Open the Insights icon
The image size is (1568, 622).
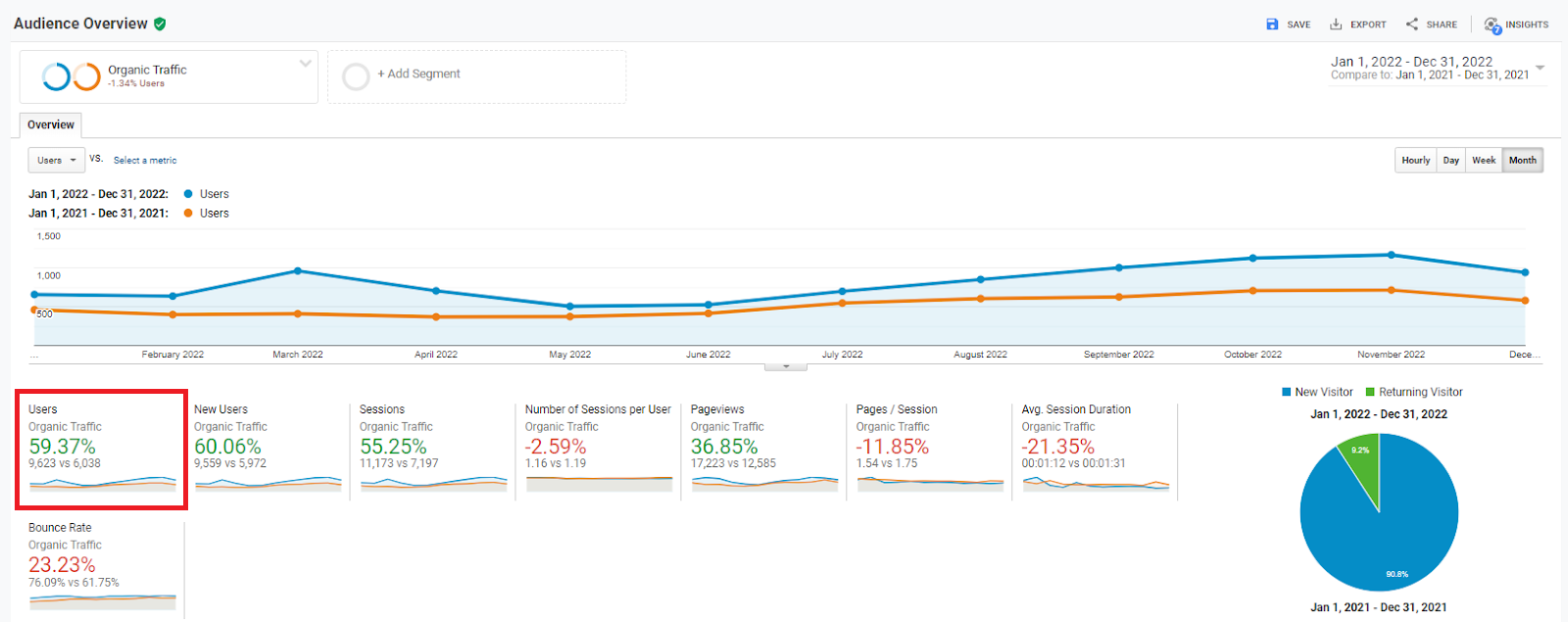(x=1492, y=25)
